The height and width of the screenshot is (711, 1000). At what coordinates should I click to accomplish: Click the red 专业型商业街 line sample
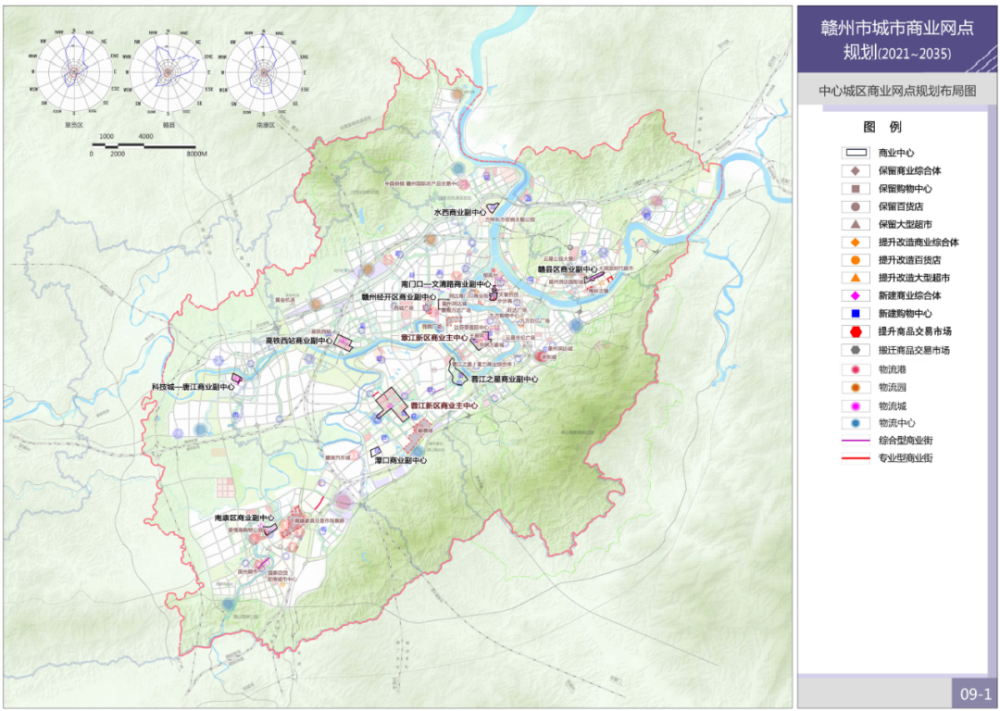pyautogui.click(x=855, y=458)
